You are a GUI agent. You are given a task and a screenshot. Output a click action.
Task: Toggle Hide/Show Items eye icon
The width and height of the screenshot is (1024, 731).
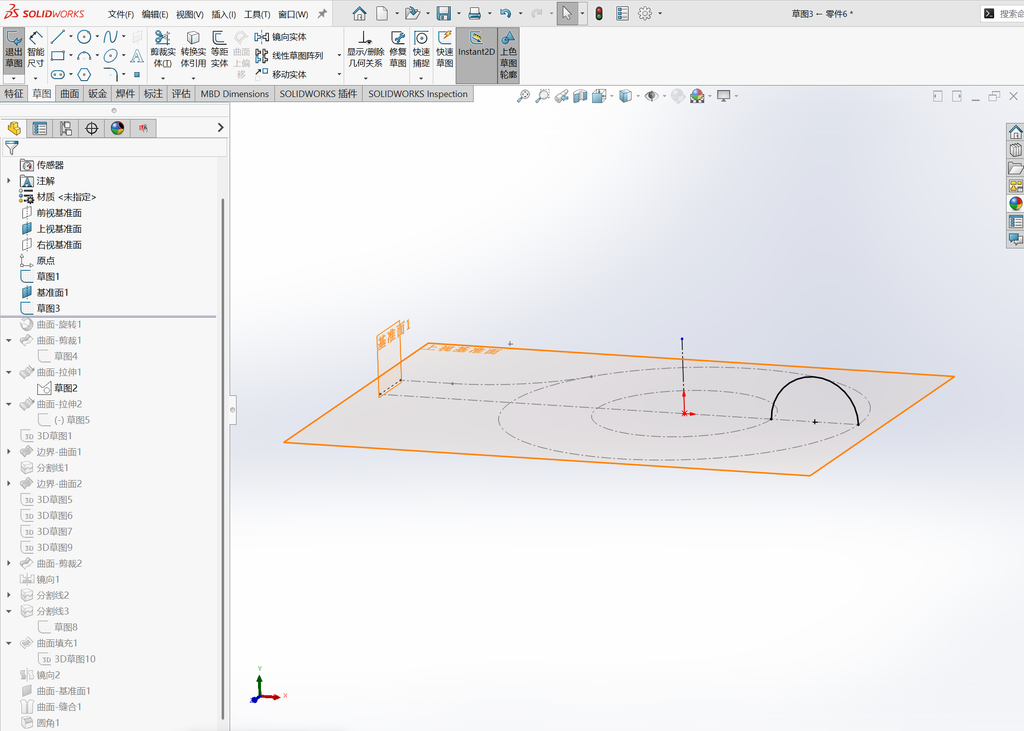[651, 96]
